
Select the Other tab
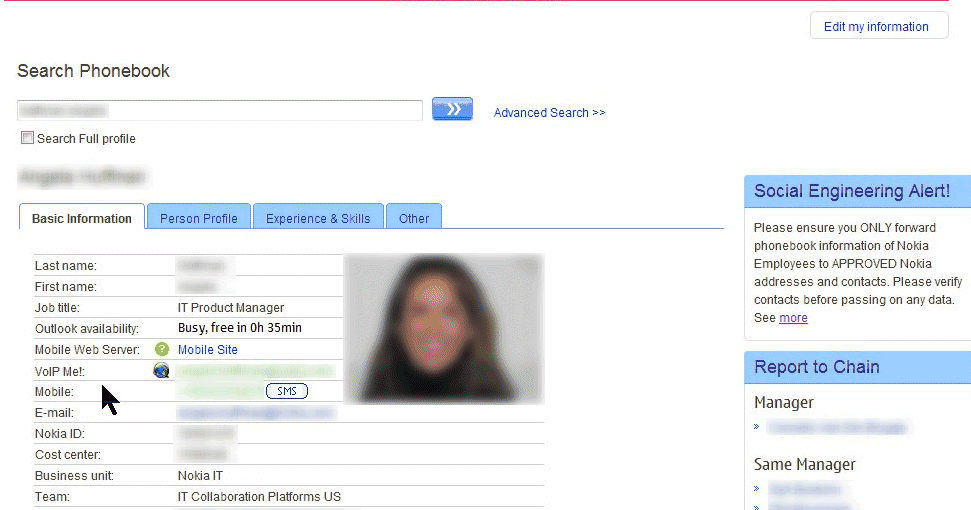coord(414,218)
